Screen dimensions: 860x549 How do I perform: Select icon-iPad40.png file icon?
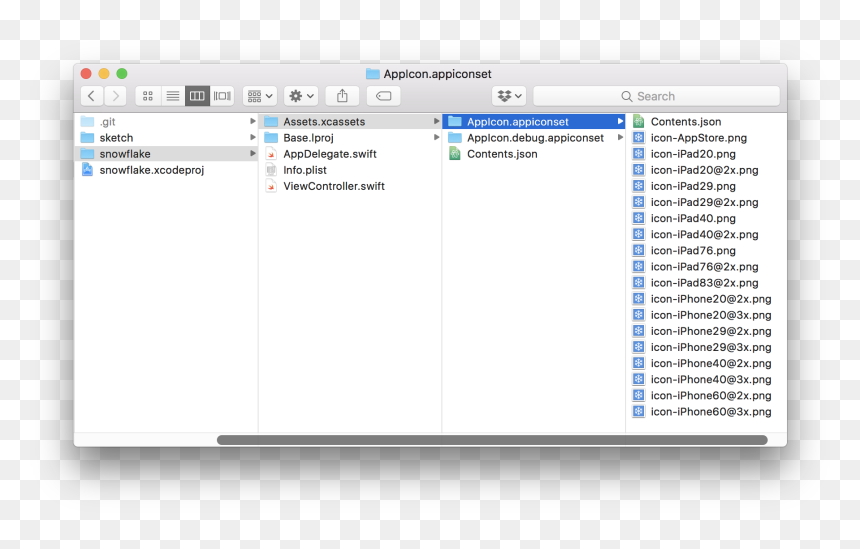(x=638, y=218)
